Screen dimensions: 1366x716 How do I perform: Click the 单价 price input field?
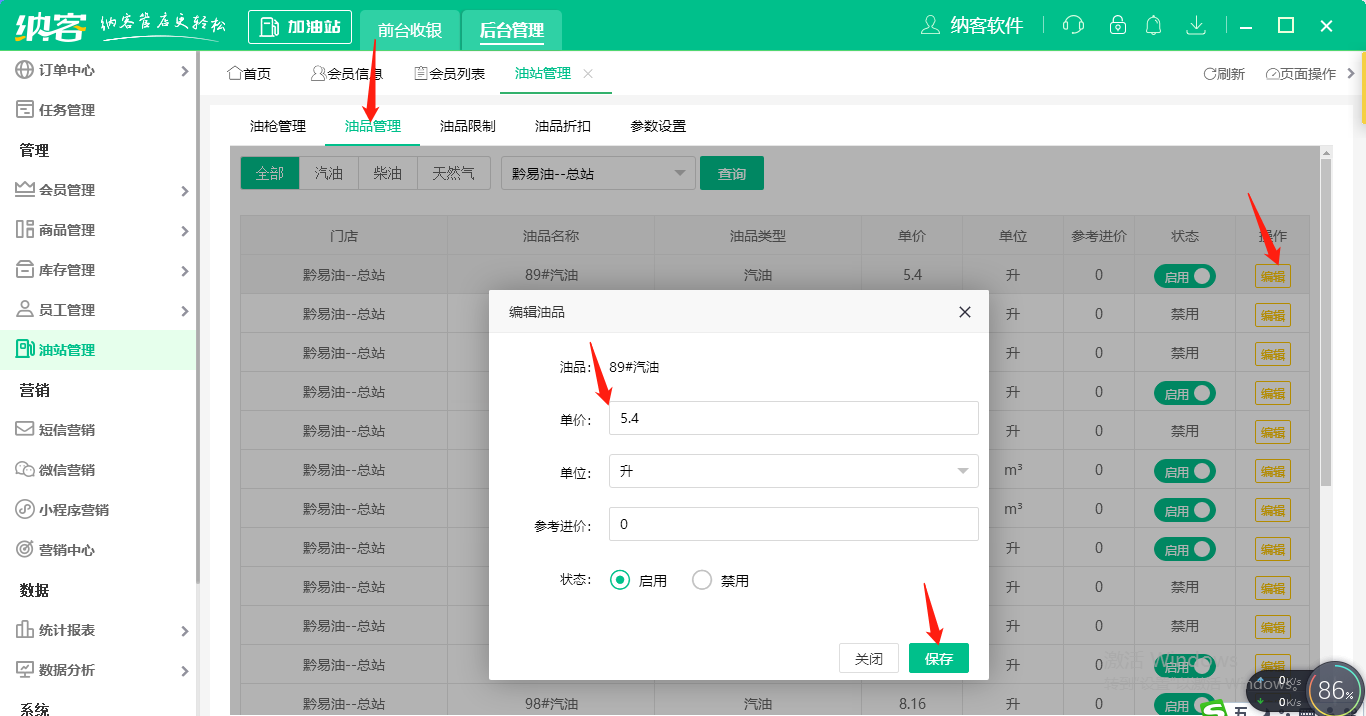tap(793, 418)
